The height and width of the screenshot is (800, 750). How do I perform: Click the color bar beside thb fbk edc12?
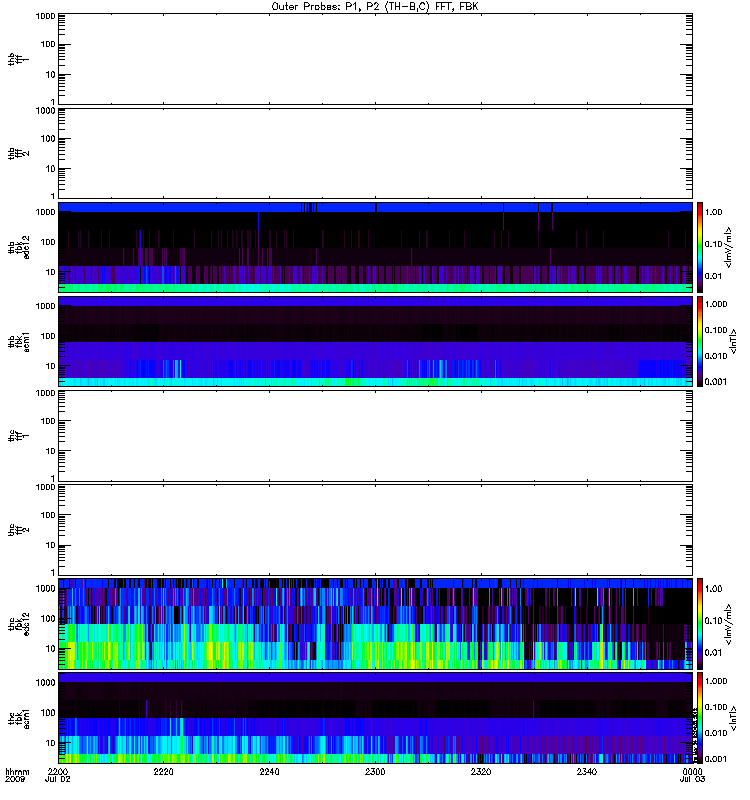pos(700,247)
